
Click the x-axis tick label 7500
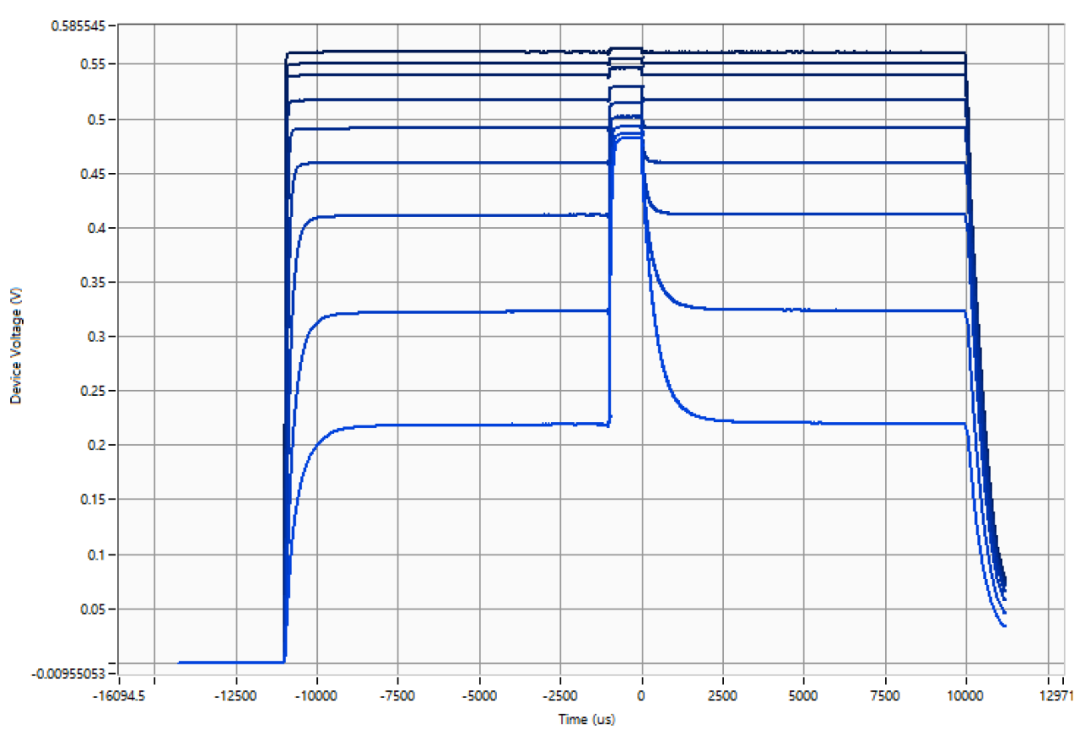tap(884, 696)
